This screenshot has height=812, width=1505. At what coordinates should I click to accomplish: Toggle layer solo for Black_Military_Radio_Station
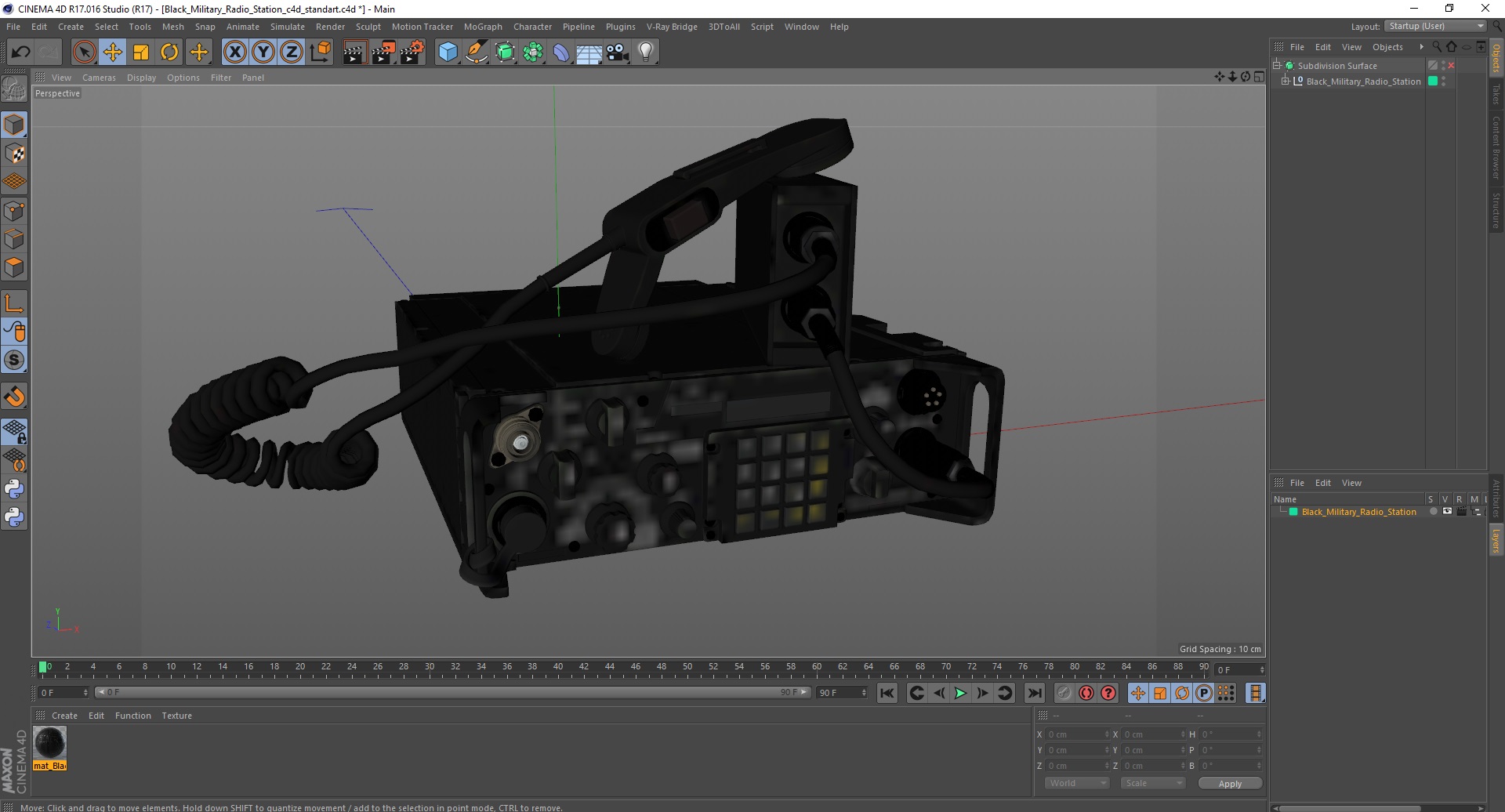point(1434,511)
